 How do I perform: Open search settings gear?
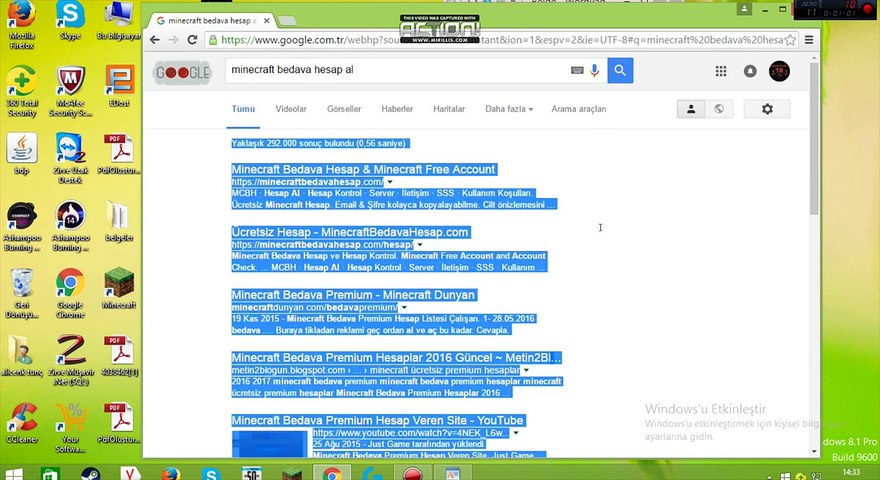[x=767, y=109]
